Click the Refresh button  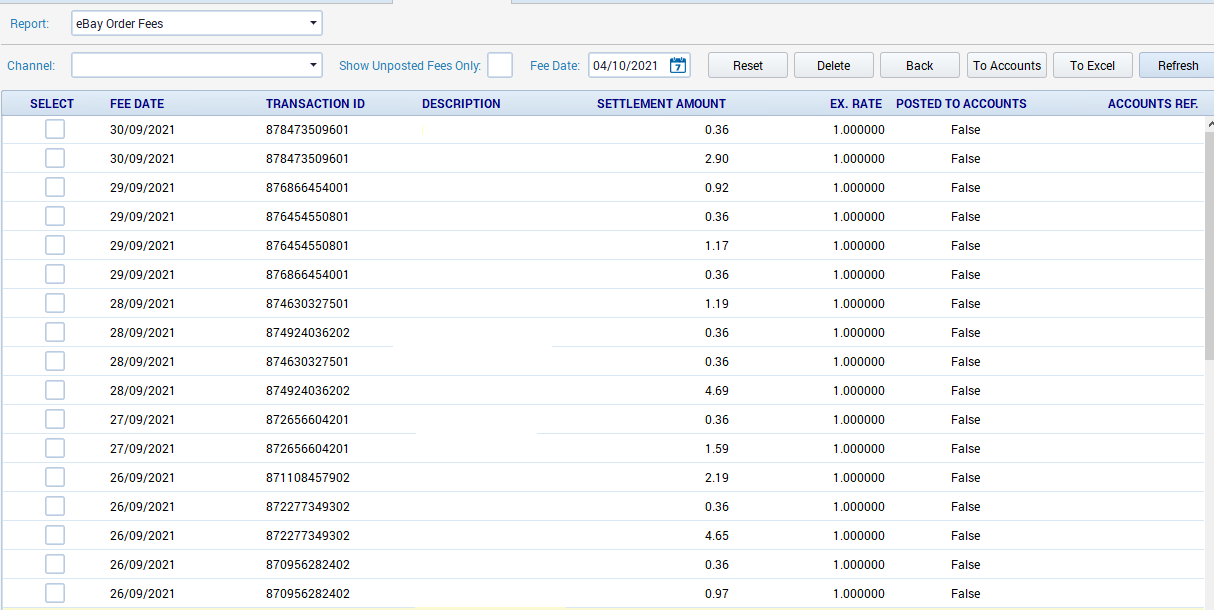tap(1178, 65)
